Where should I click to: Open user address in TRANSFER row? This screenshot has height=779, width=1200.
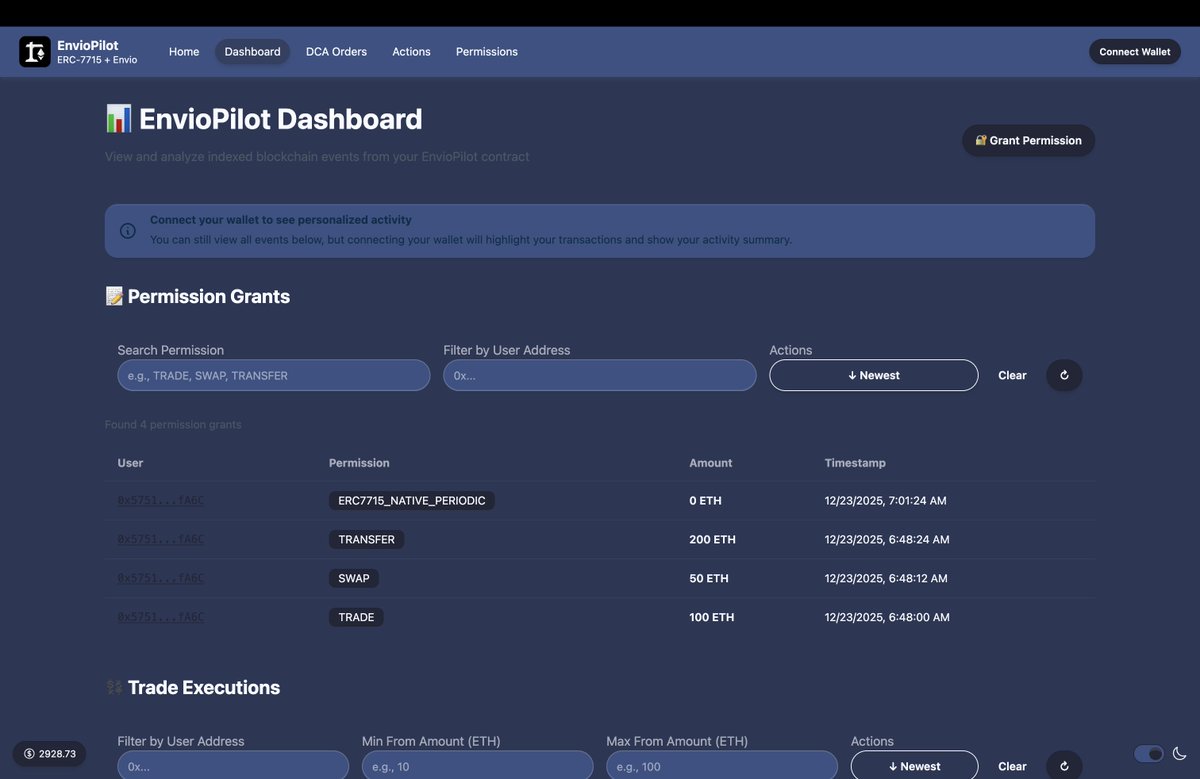pyautogui.click(x=160, y=540)
